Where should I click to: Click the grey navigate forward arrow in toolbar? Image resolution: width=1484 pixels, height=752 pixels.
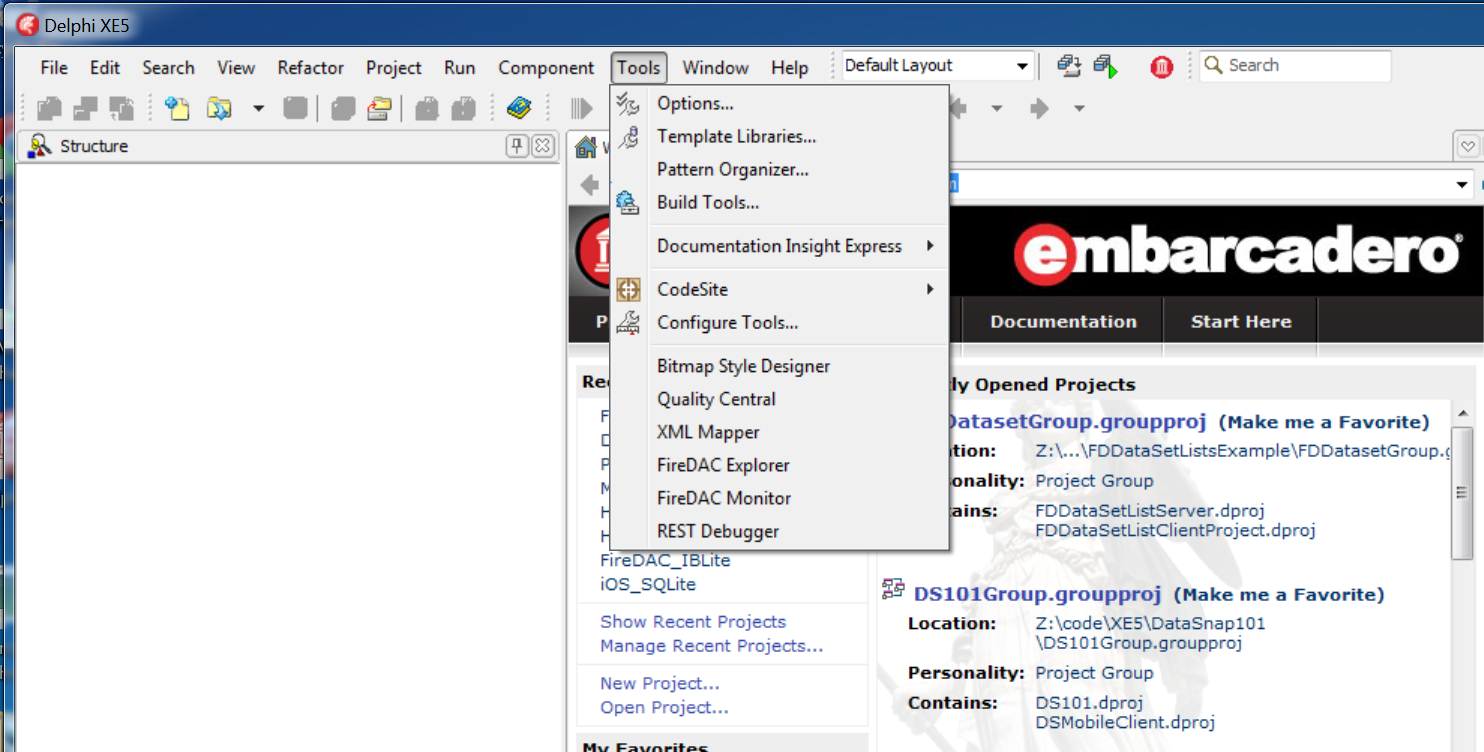(x=1039, y=108)
